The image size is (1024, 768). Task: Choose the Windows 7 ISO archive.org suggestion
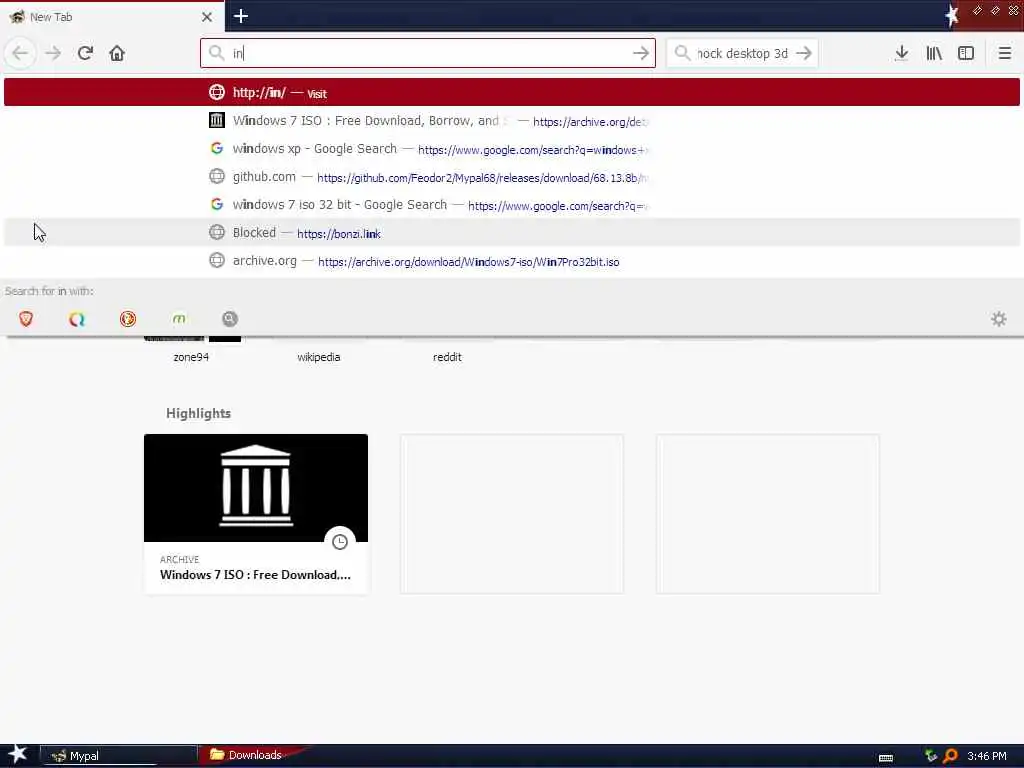point(512,121)
